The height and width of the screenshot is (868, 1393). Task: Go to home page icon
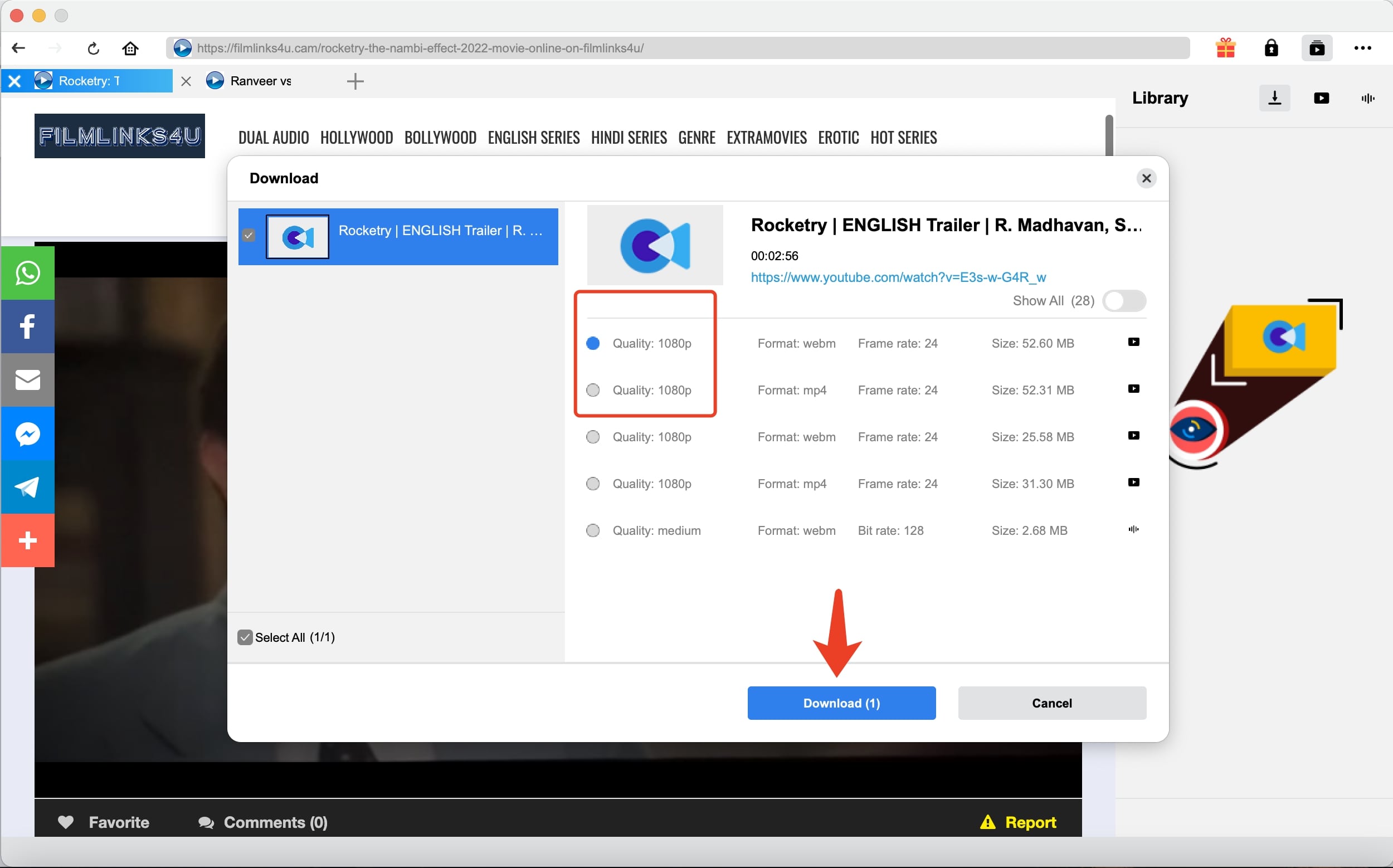130,48
